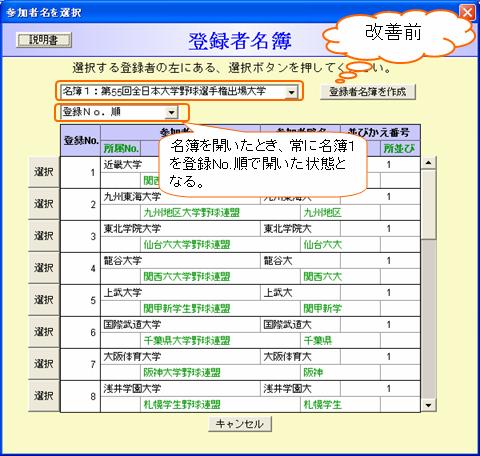This screenshot has width=480, height=456.
Task: Click the 上武大 short name cell
Action: (x=300, y=293)
